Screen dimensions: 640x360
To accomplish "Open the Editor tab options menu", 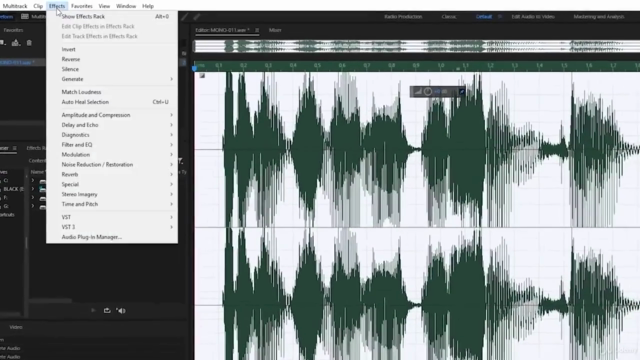I will point(257,30).
